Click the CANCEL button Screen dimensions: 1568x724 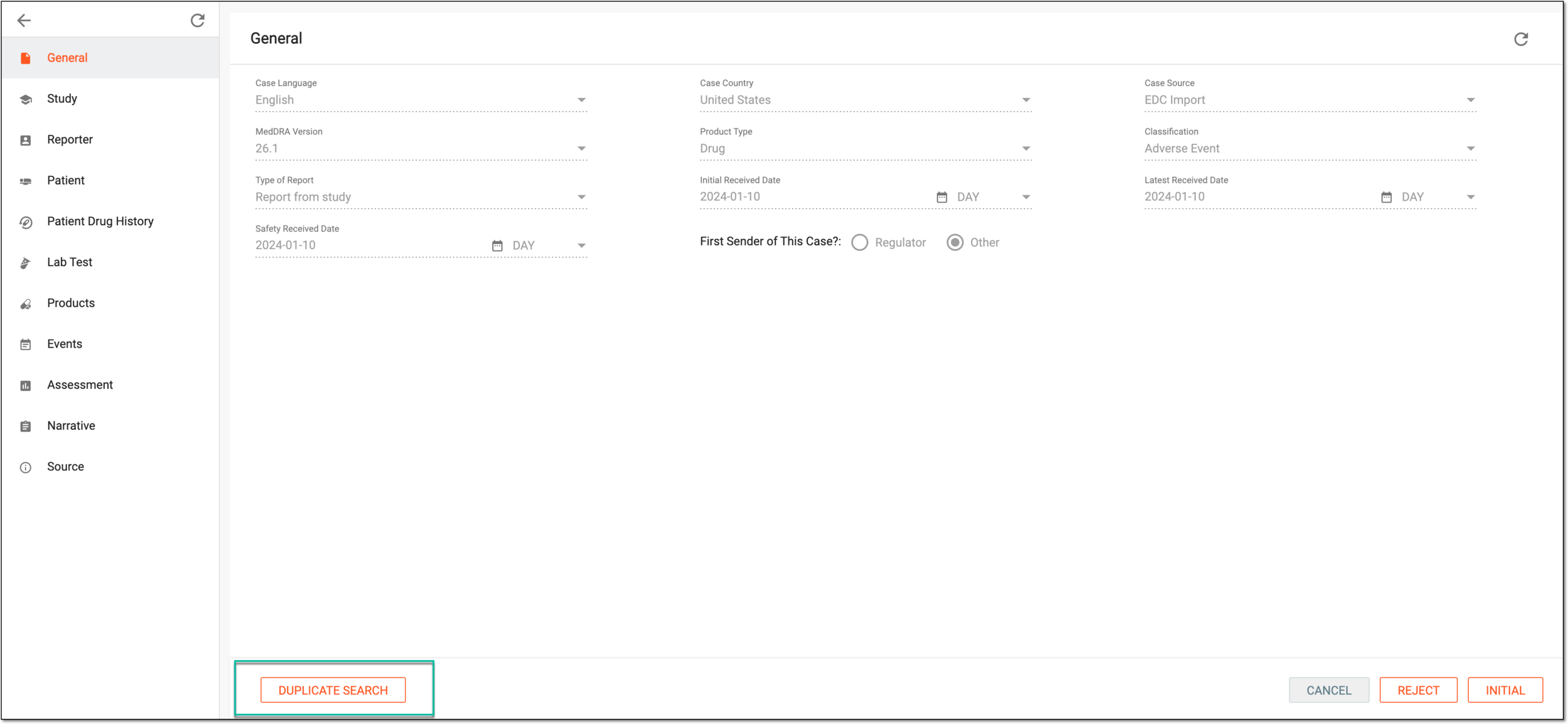1329,690
